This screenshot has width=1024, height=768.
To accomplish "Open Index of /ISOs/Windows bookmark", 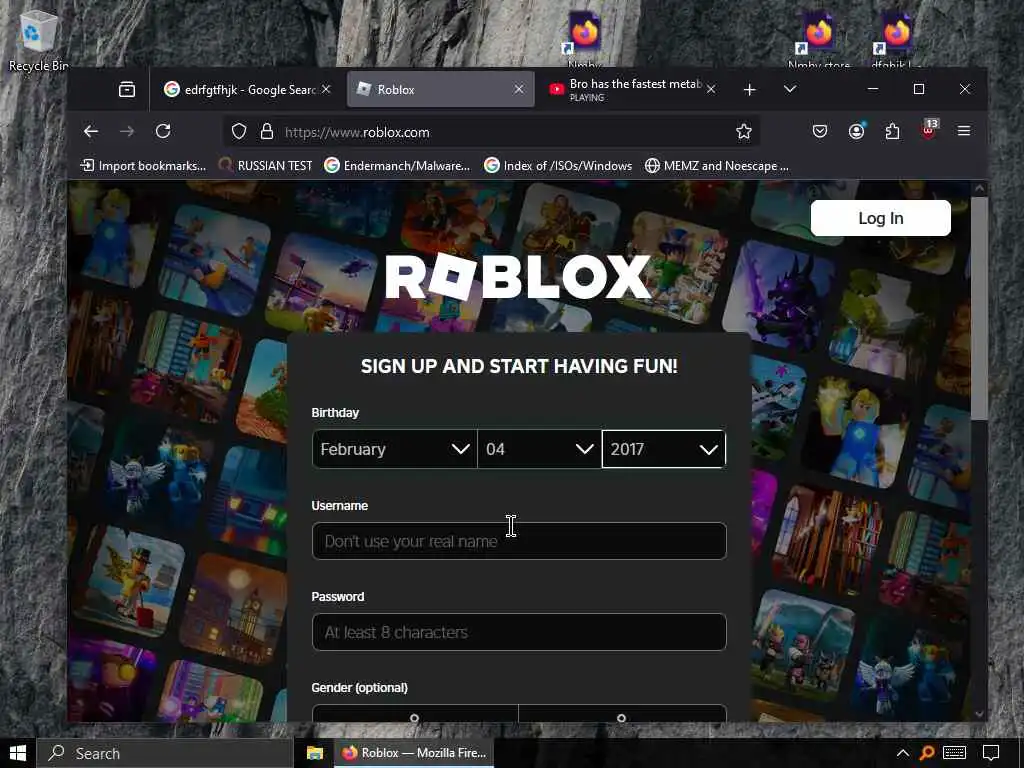I will (x=558, y=166).
